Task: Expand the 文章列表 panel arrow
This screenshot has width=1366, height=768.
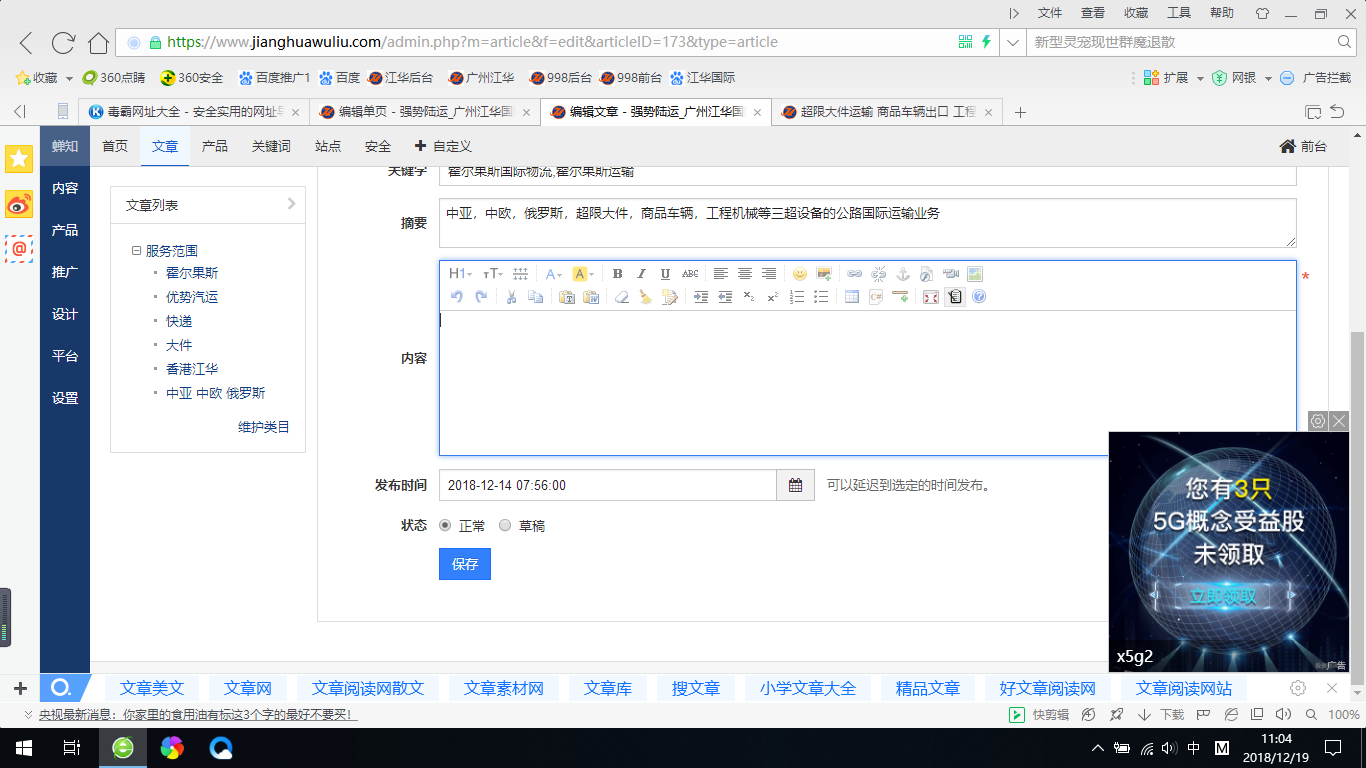Action: point(291,204)
